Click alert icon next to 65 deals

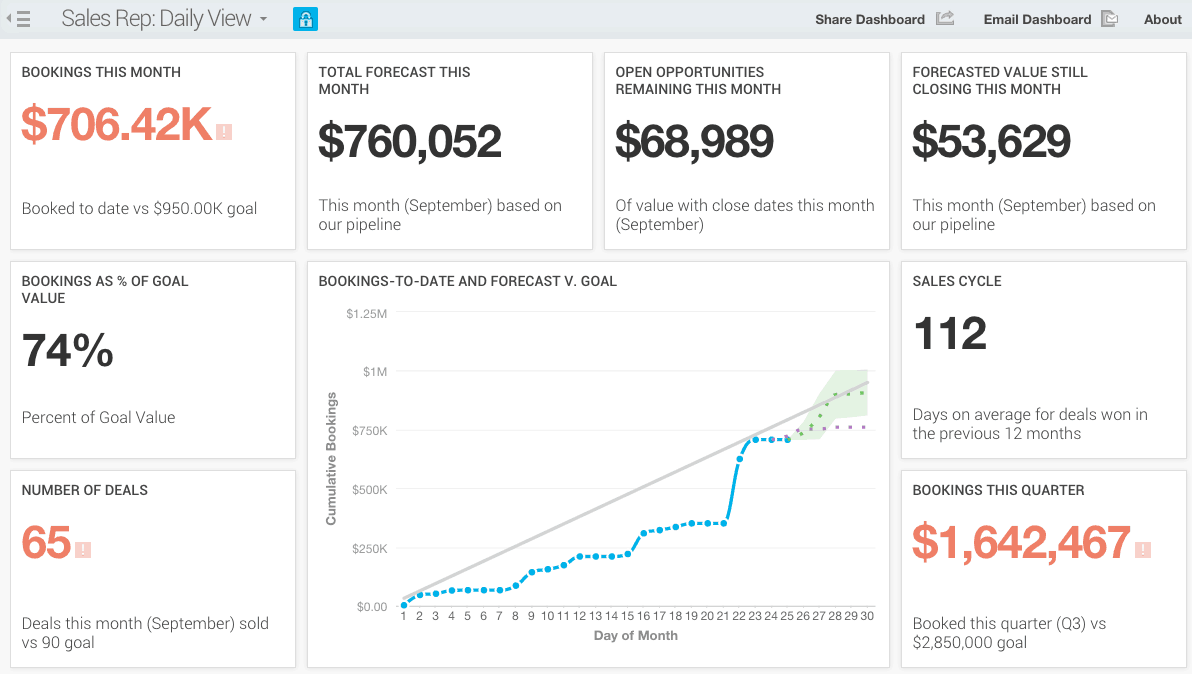(83, 549)
